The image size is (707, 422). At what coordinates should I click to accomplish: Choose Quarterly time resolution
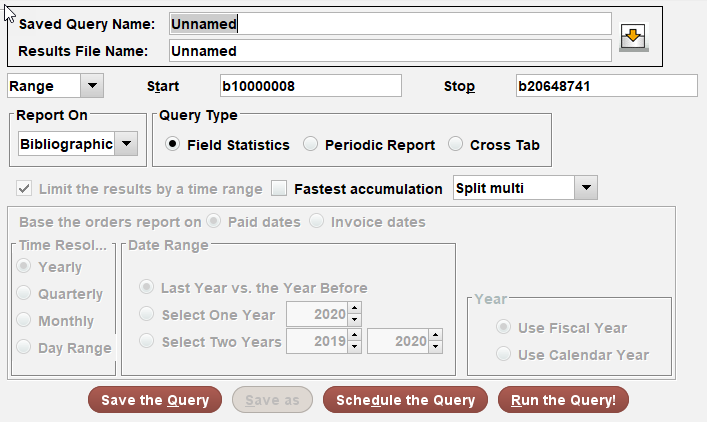(23, 293)
